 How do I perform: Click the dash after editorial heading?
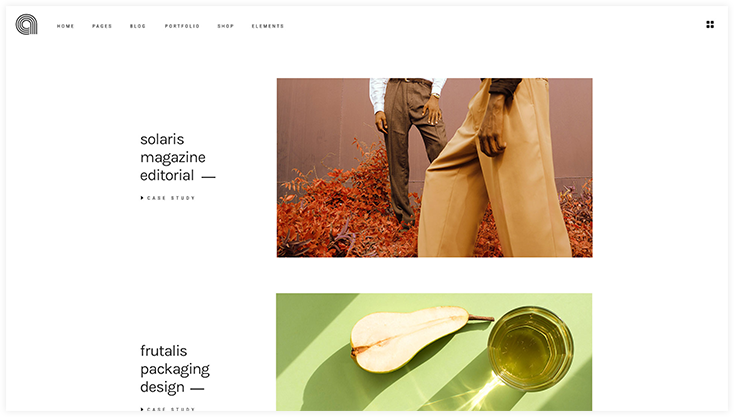point(208,177)
